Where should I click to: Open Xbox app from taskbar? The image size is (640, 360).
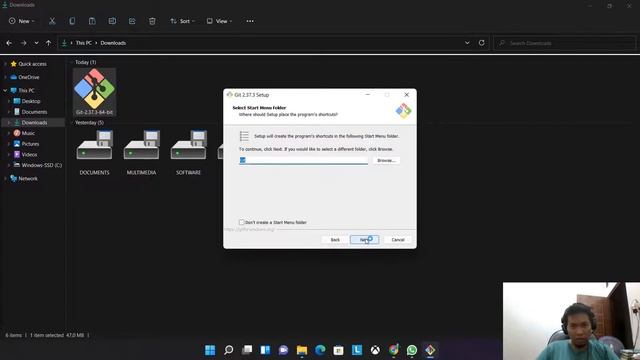click(375, 350)
